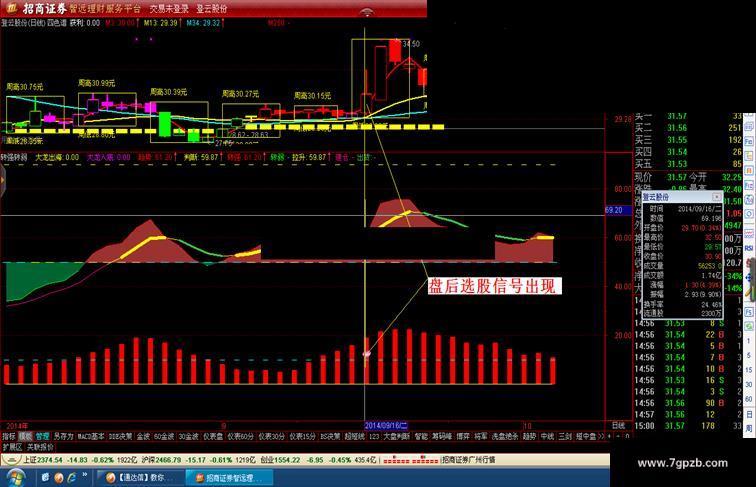This screenshot has height=487, width=756.
Task: Click the green icon below the Fs icon
Action: coord(749,326)
